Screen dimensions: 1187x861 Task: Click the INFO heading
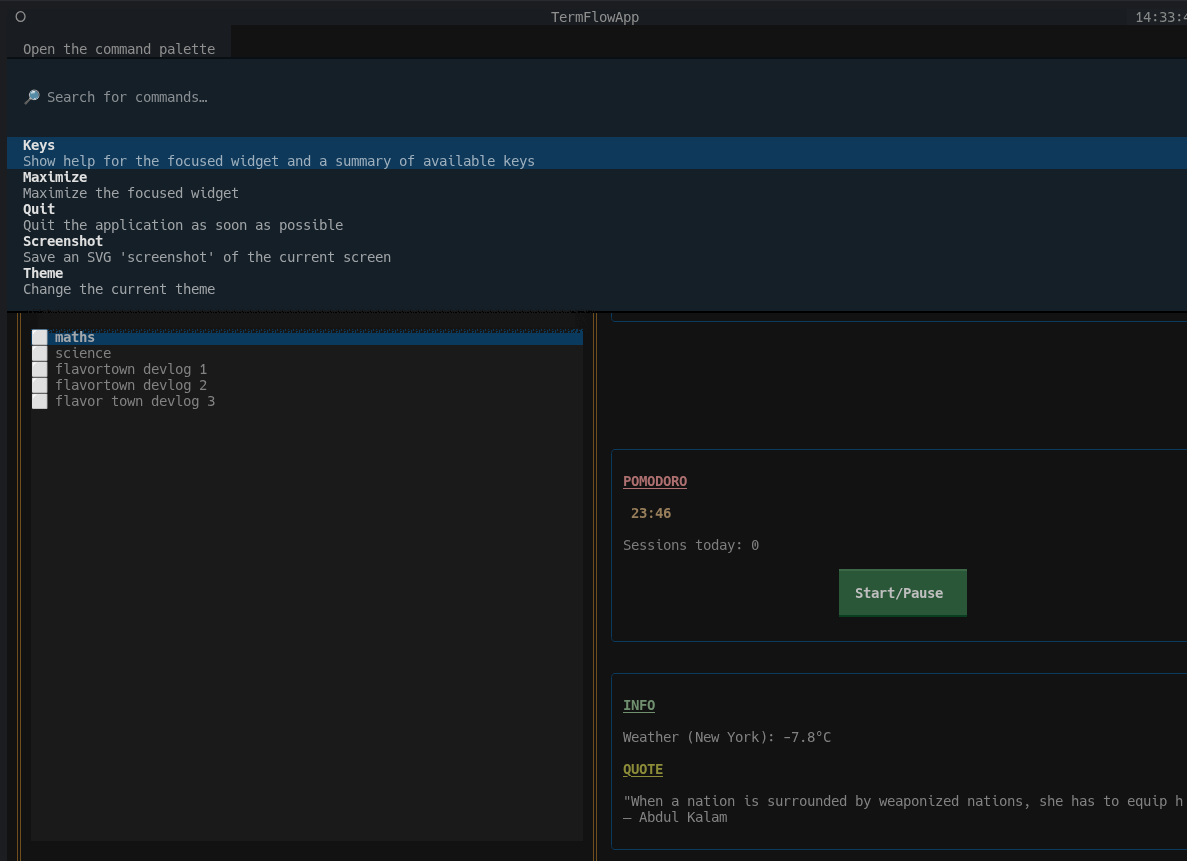click(639, 706)
